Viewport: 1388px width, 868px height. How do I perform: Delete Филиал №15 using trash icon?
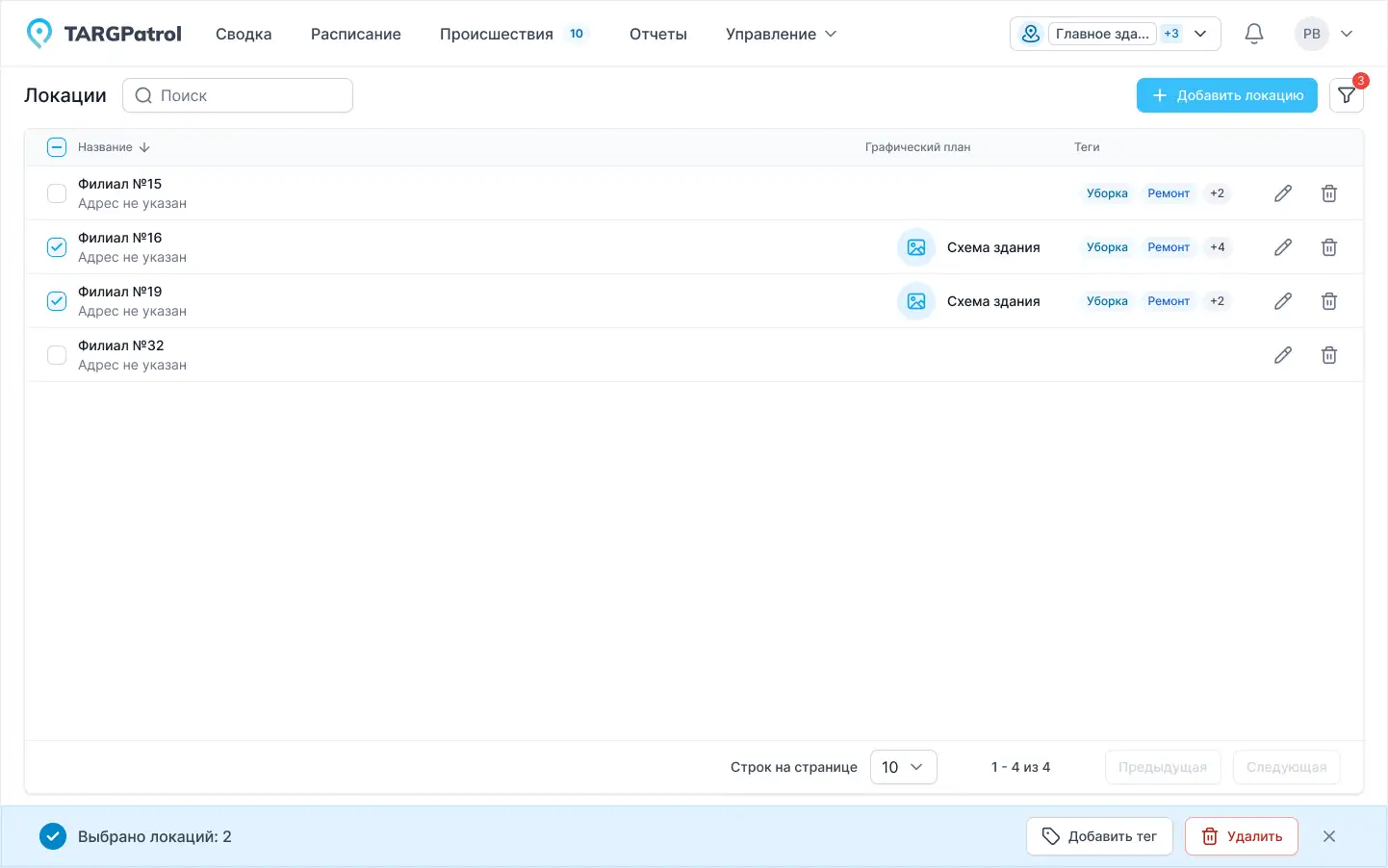[x=1329, y=193]
